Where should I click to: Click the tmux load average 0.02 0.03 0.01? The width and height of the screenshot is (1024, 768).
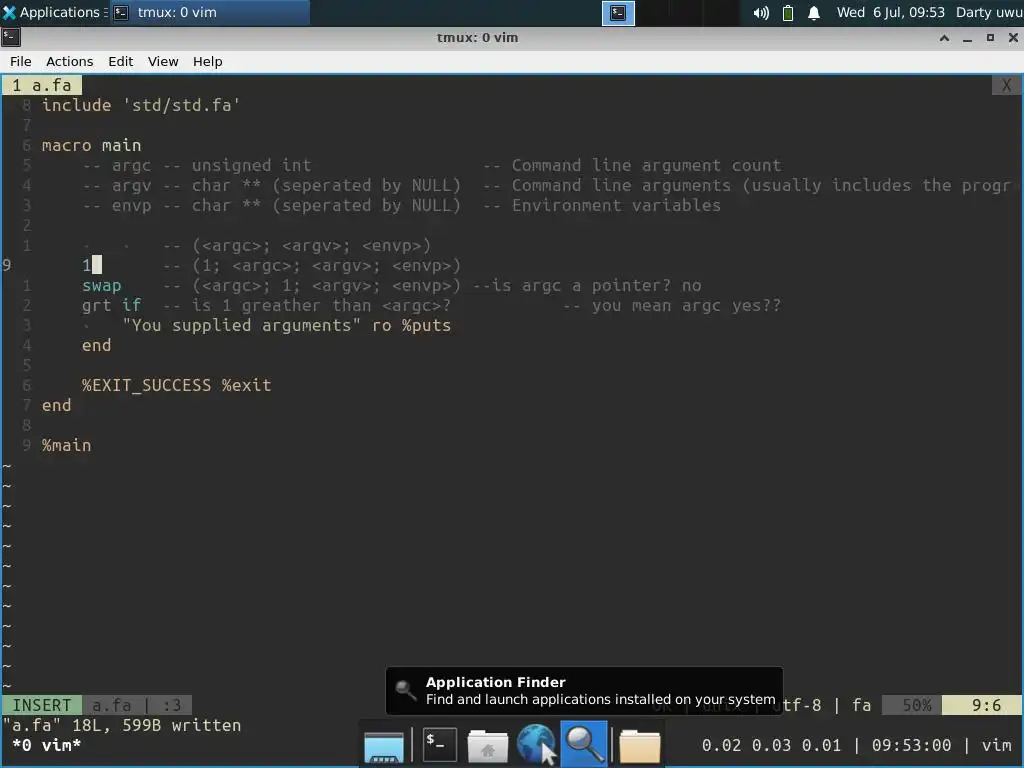click(x=772, y=745)
